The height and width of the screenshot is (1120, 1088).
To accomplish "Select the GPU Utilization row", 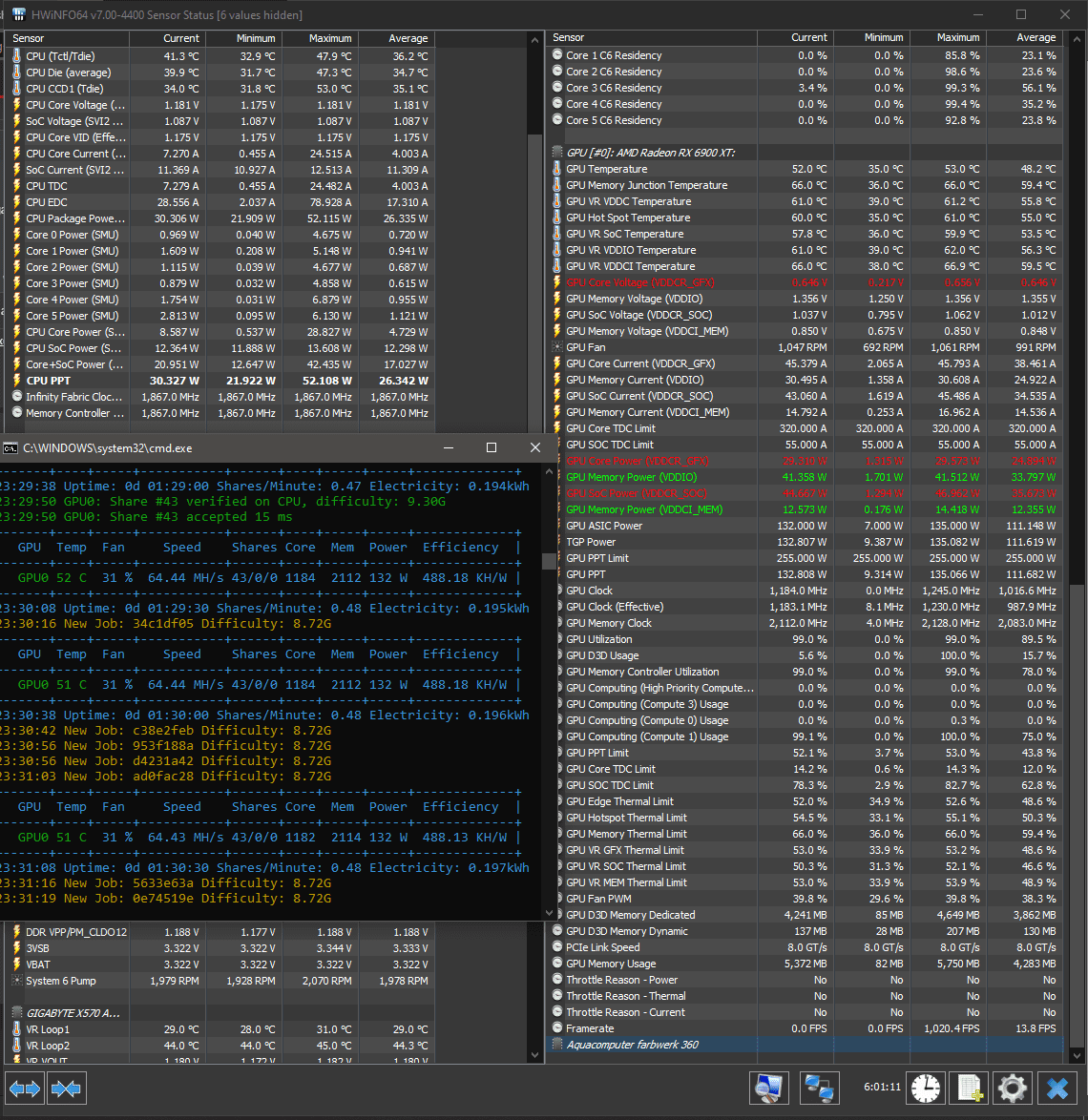I will (x=806, y=639).
